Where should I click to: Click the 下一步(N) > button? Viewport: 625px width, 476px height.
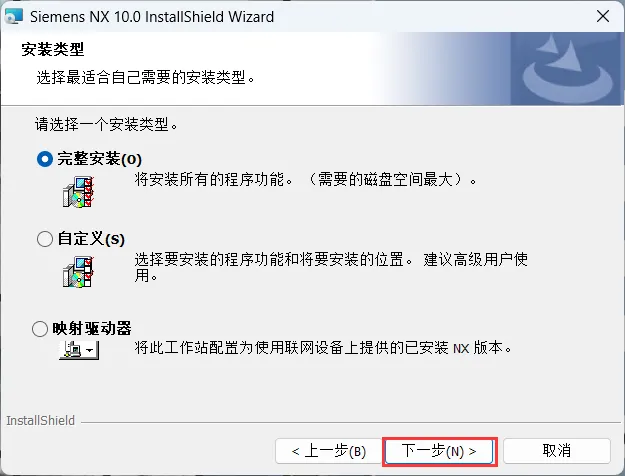pos(439,451)
